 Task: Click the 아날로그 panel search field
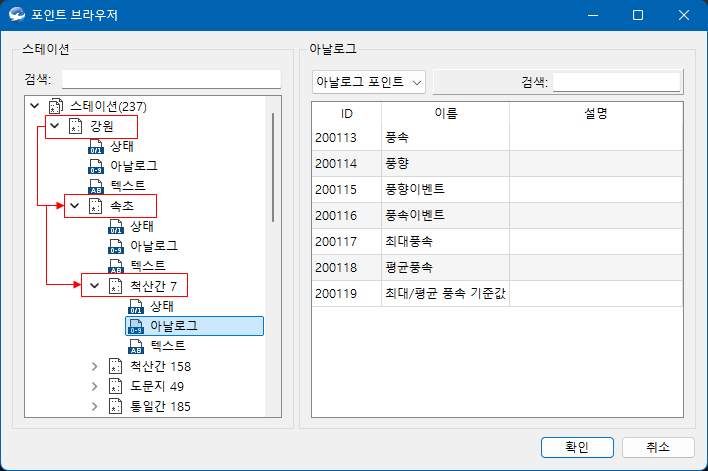coord(616,82)
